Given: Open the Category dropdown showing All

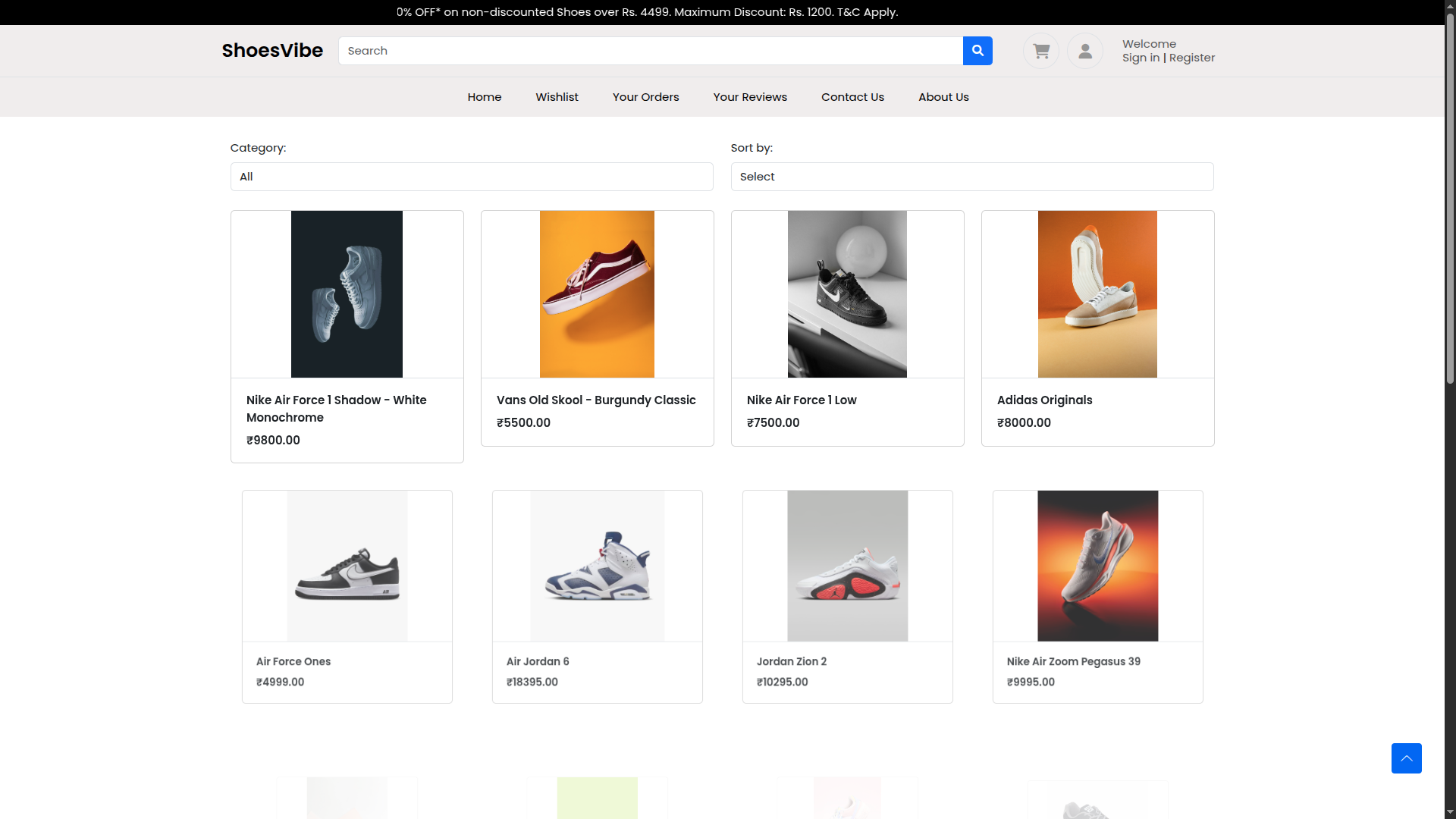Looking at the screenshot, I should [x=472, y=177].
